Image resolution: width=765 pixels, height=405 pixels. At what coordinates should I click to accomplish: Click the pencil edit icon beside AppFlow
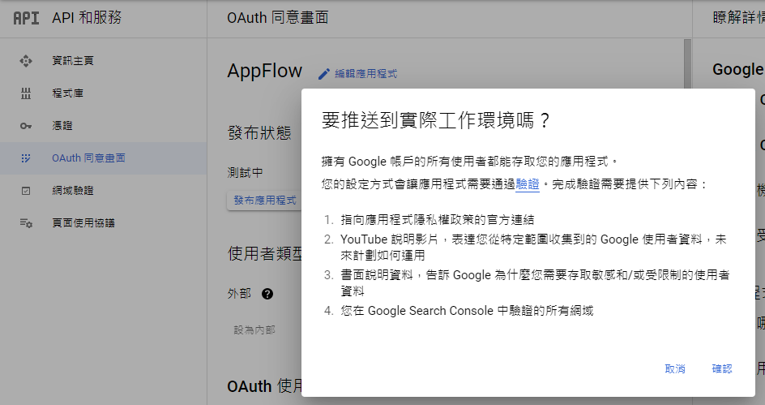point(323,74)
